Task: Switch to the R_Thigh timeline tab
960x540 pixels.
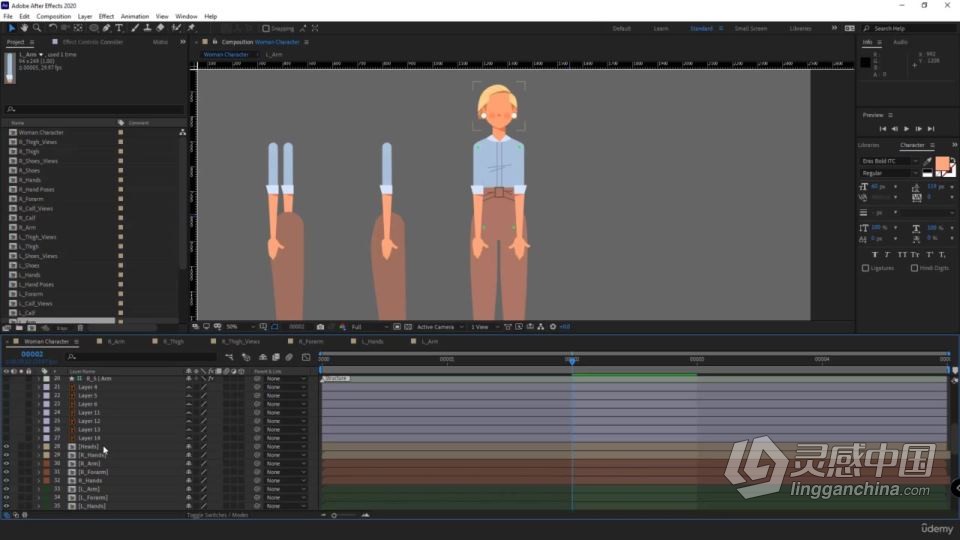Action: point(173,342)
